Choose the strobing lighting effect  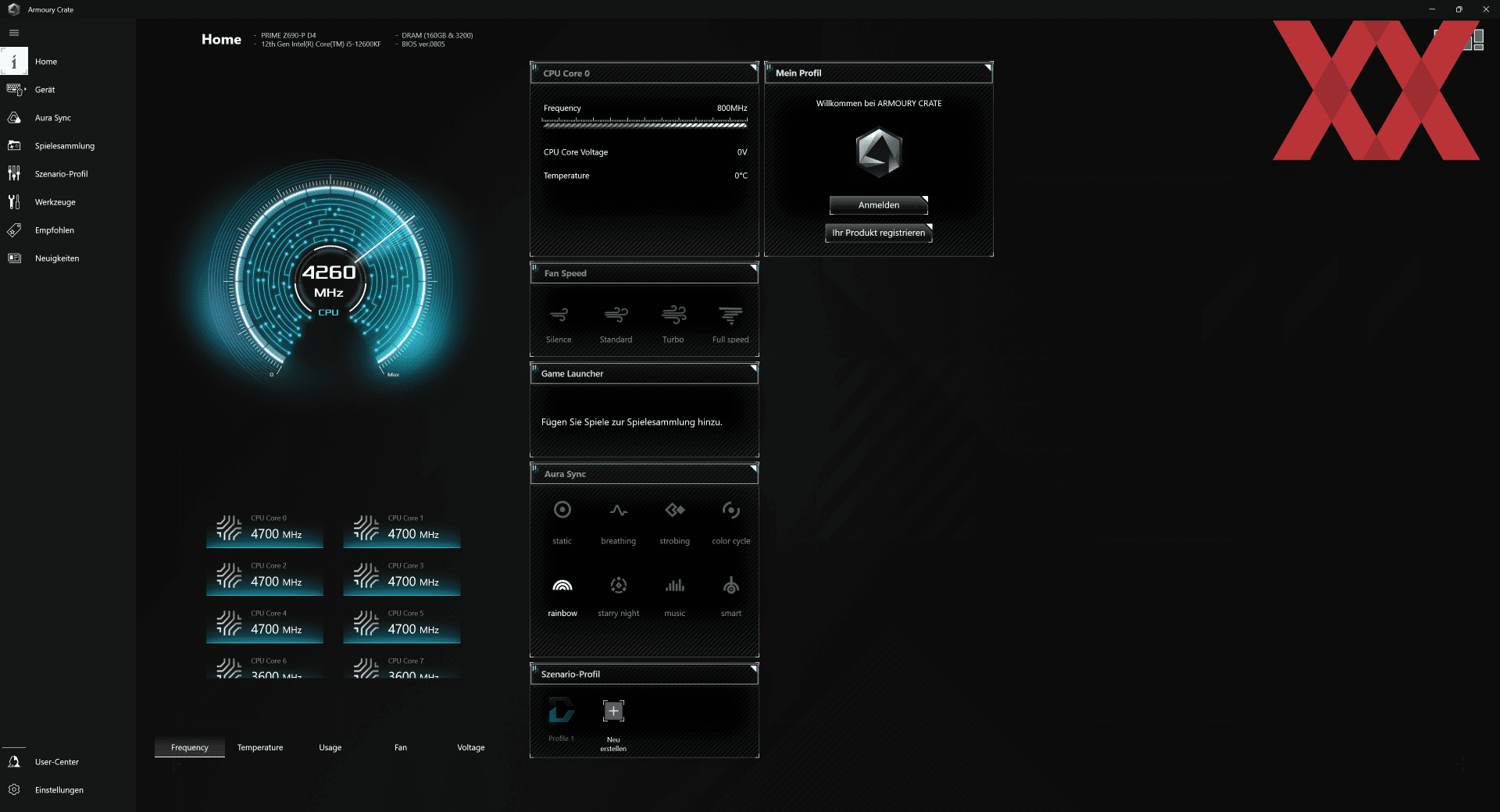tap(675, 522)
